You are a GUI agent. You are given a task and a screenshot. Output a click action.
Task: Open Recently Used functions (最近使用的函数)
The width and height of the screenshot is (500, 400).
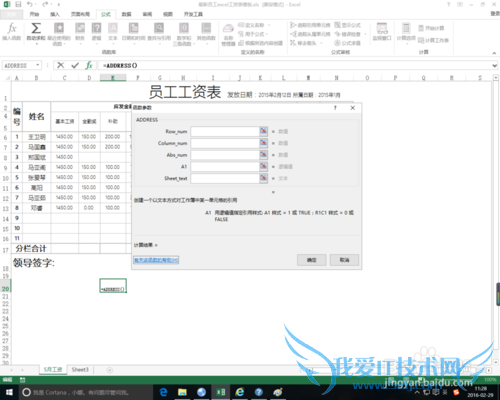pyautogui.click(x=59, y=34)
